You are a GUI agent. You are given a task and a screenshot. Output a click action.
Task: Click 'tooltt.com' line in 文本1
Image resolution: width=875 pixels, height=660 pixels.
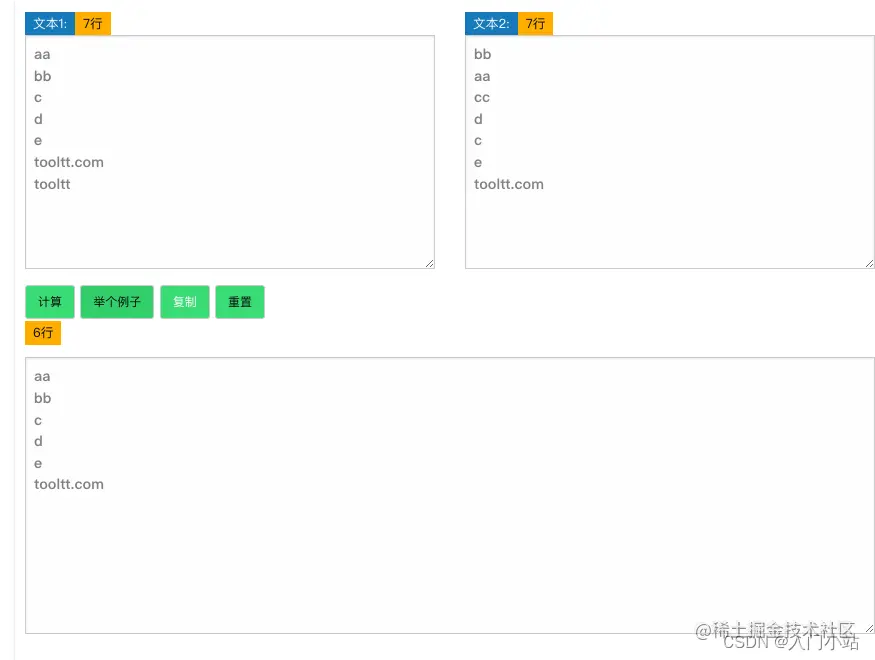(x=69, y=162)
